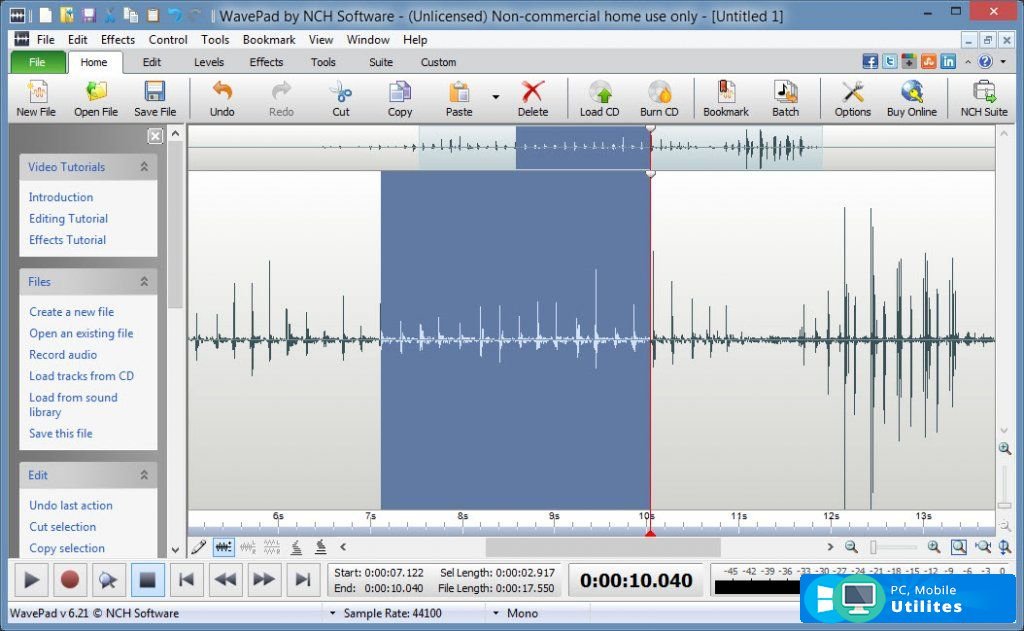Share on Twitter via the ribbon icon

(889, 61)
